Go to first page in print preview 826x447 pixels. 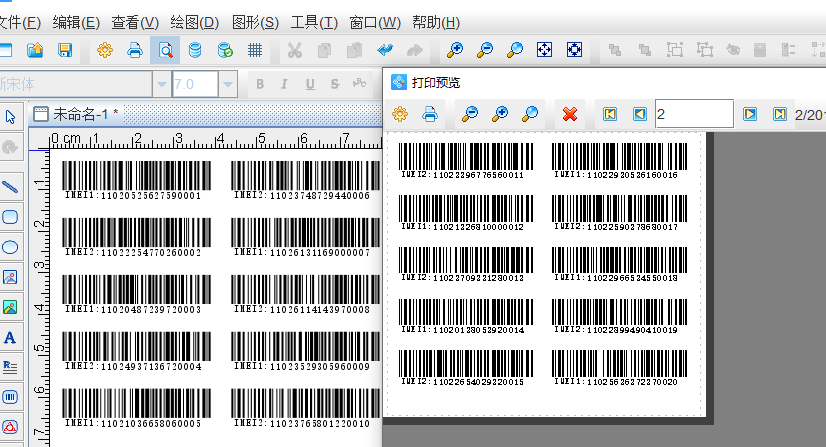(609, 115)
